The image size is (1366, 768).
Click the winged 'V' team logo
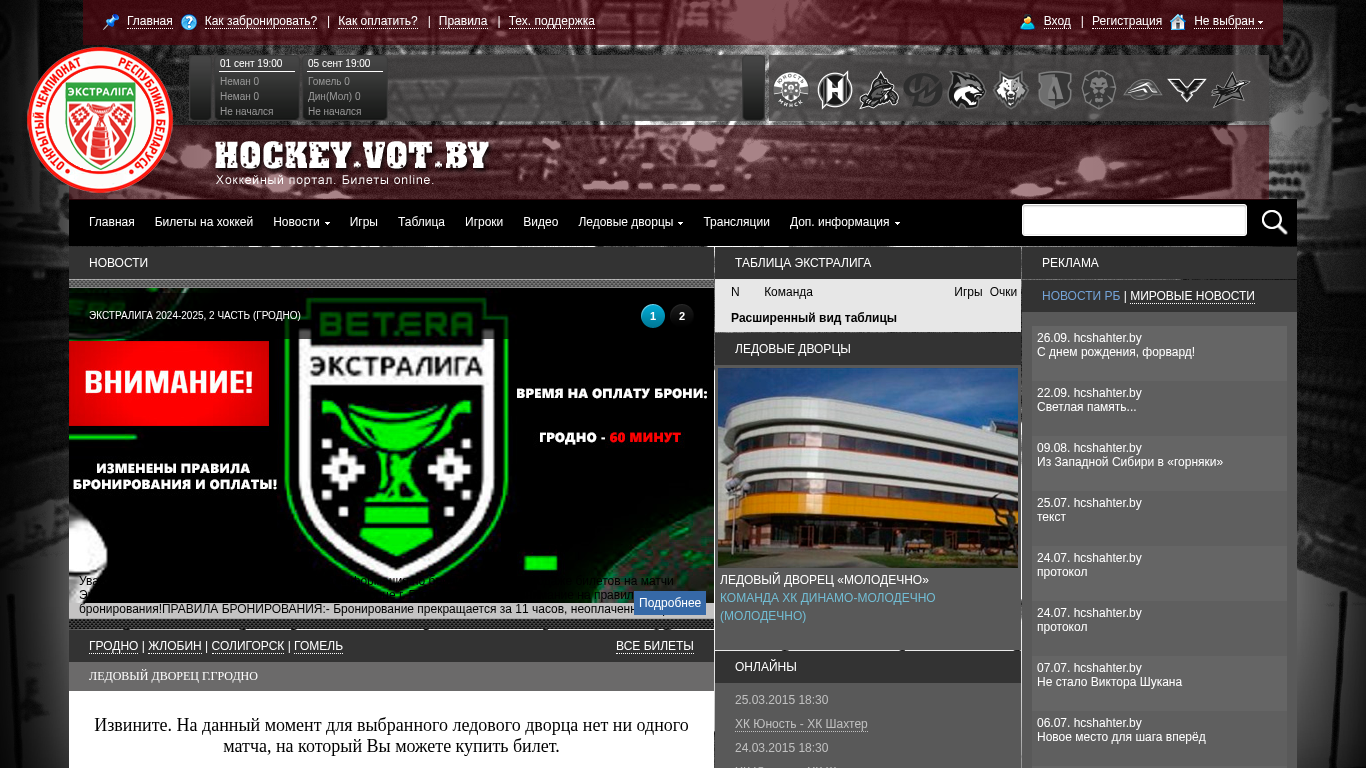pyautogui.click(x=1187, y=90)
